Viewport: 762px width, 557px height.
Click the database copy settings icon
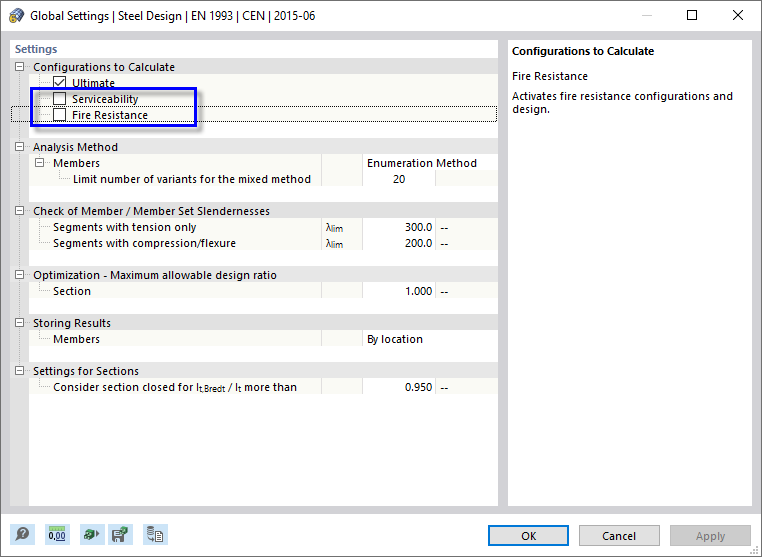pyautogui.click(x=156, y=535)
